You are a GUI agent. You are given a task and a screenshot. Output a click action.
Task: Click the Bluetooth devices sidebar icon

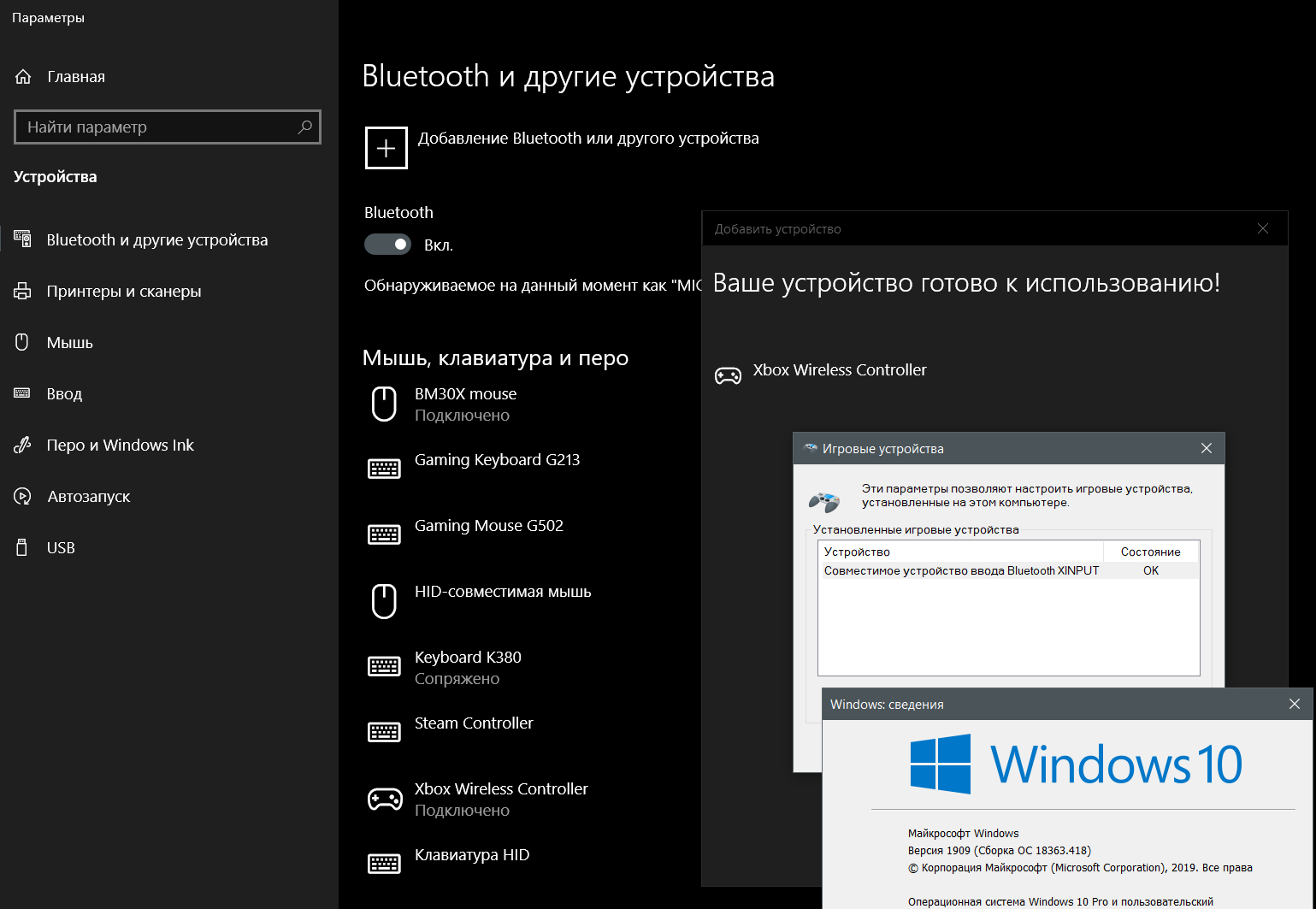point(23,239)
